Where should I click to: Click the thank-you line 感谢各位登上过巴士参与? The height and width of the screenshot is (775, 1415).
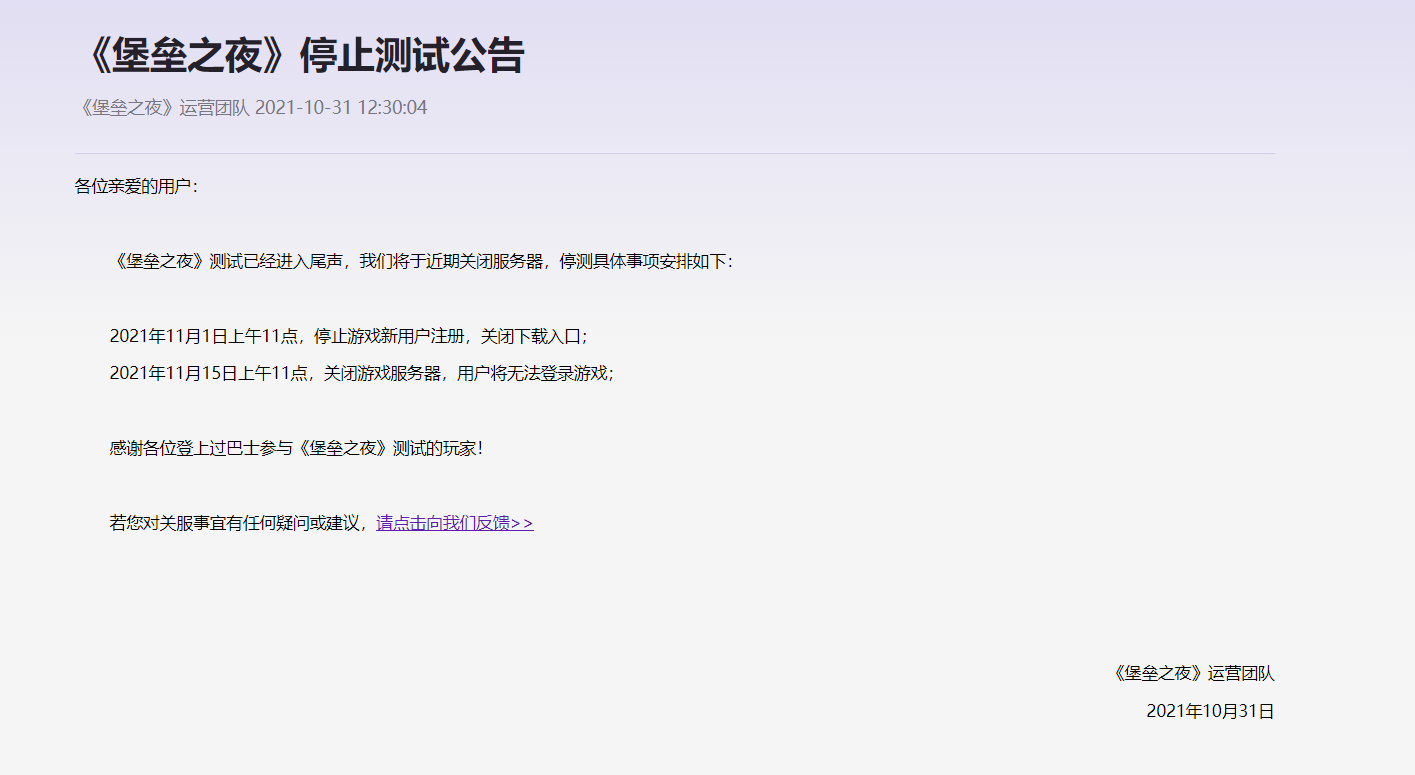(296, 448)
